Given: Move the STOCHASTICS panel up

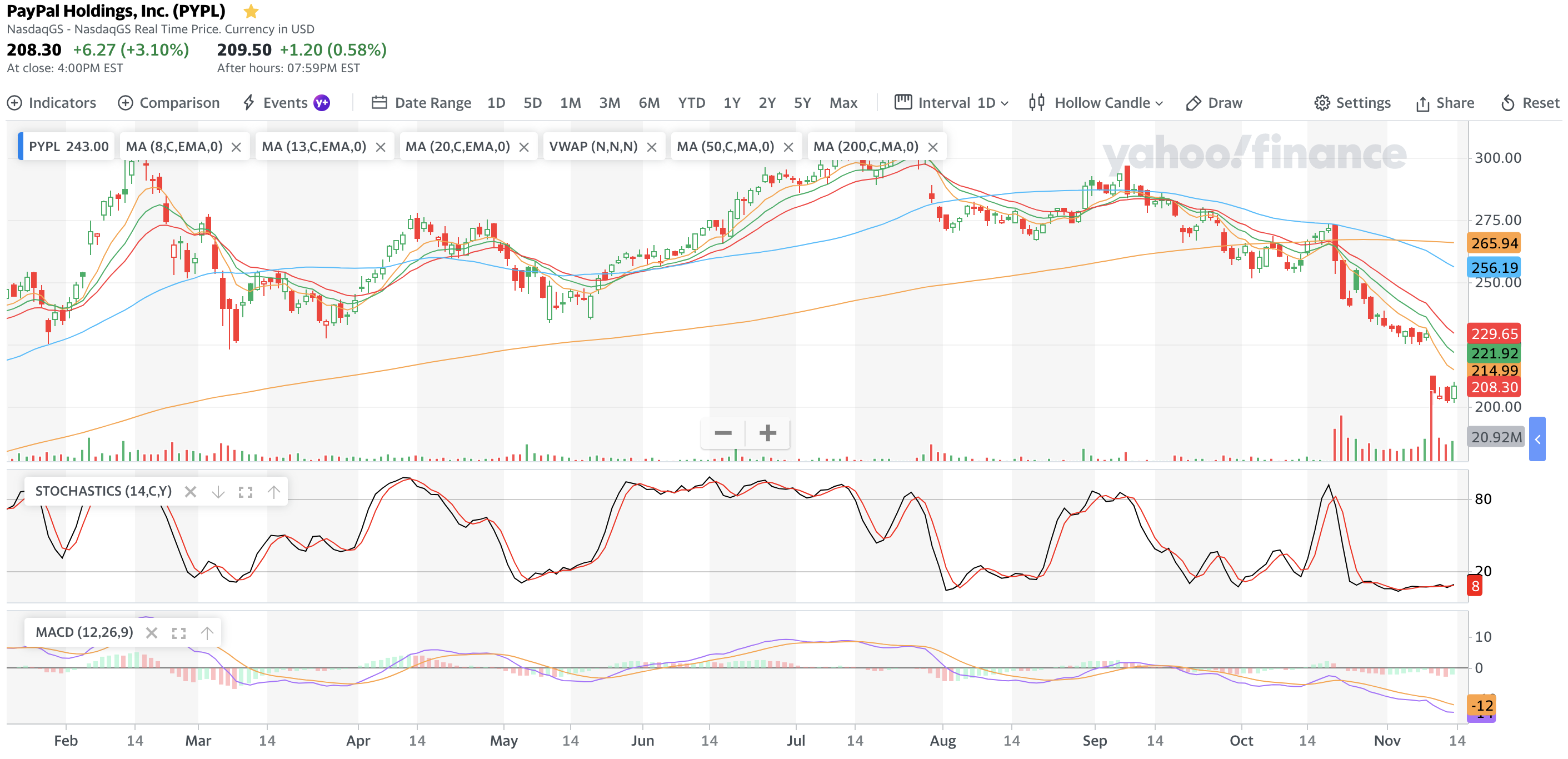Looking at the screenshot, I should click(x=274, y=492).
